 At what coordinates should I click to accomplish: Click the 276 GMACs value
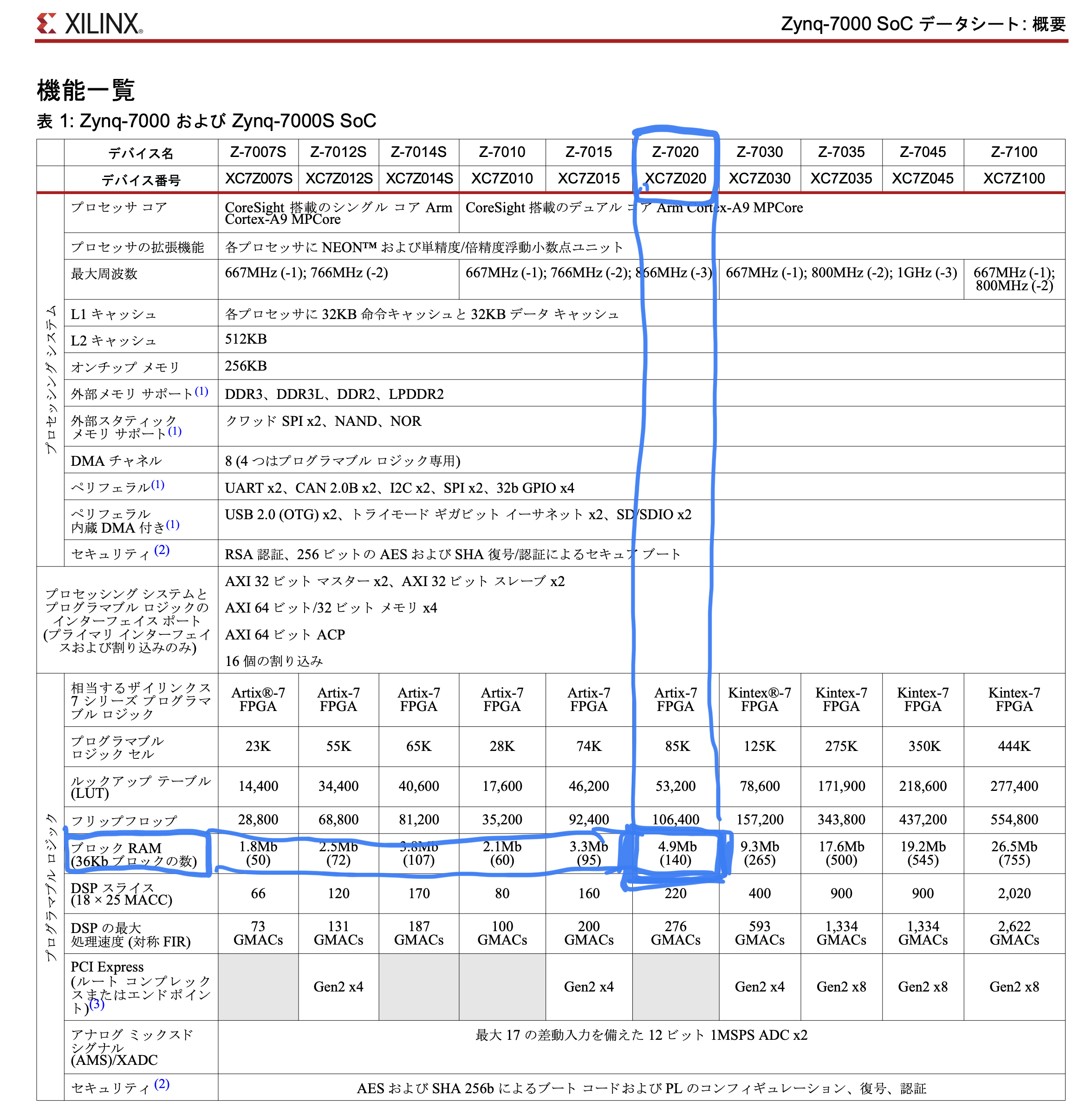pos(676,933)
